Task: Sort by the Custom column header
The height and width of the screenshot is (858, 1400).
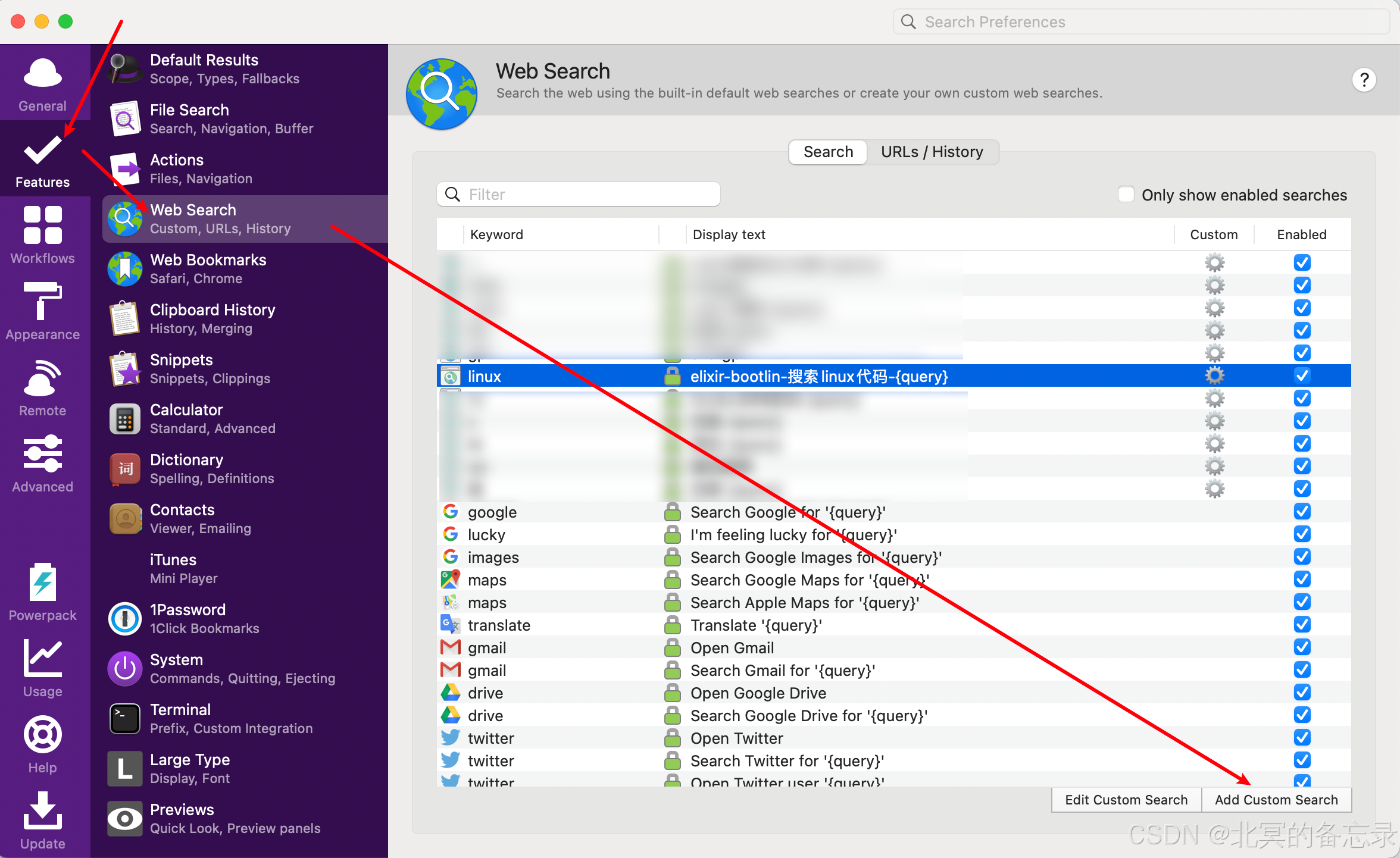Action: point(1214,234)
